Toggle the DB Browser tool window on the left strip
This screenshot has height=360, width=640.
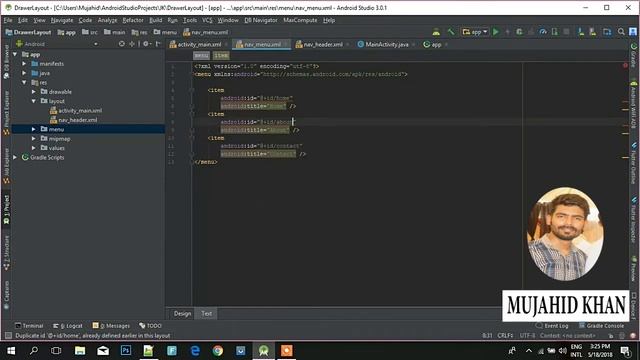[x=6, y=62]
